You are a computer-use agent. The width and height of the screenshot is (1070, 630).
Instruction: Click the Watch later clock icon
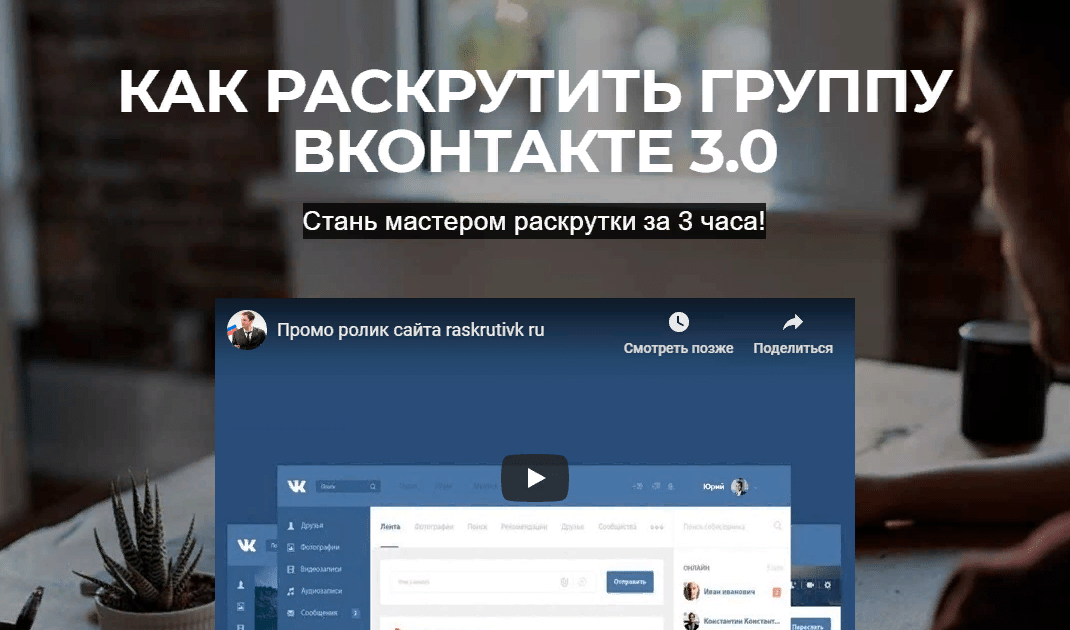(678, 321)
